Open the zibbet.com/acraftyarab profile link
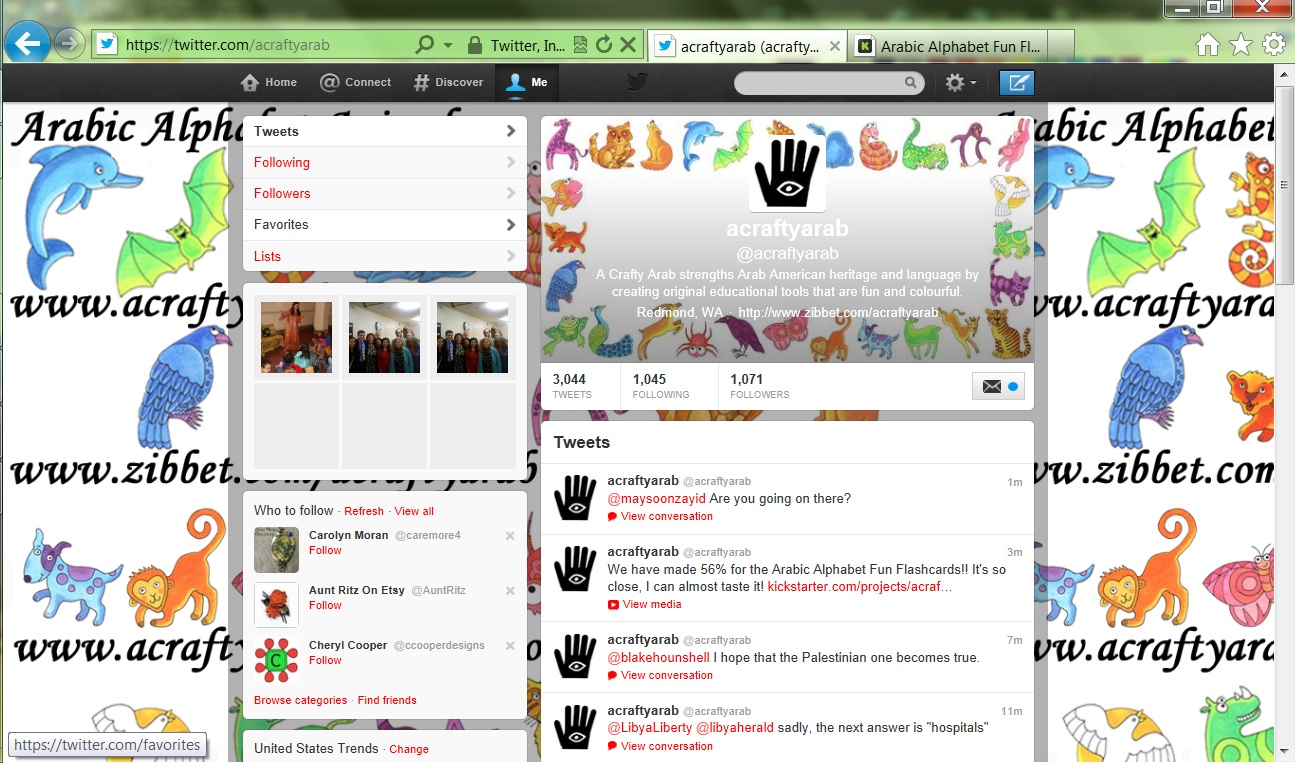Viewport: 1295px width, 763px height. pyautogui.click(x=838, y=313)
